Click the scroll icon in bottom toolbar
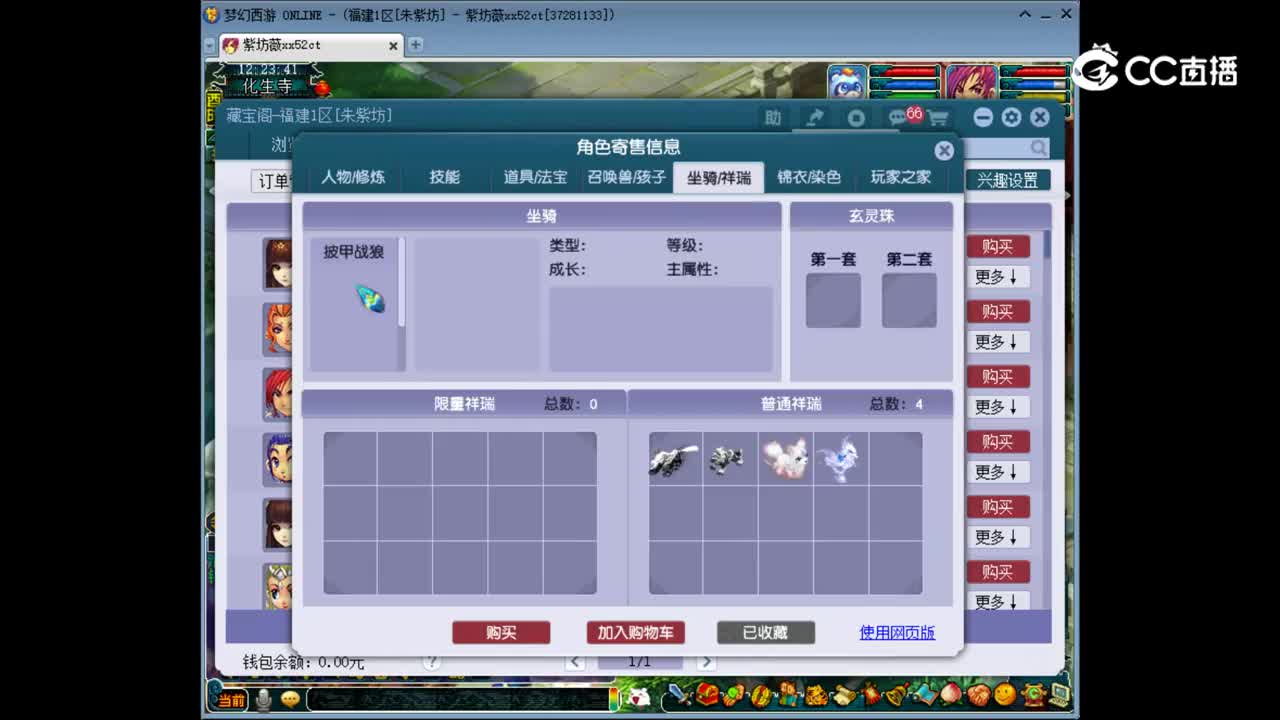The height and width of the screenshot is (720, 1280). coord(843,694)
